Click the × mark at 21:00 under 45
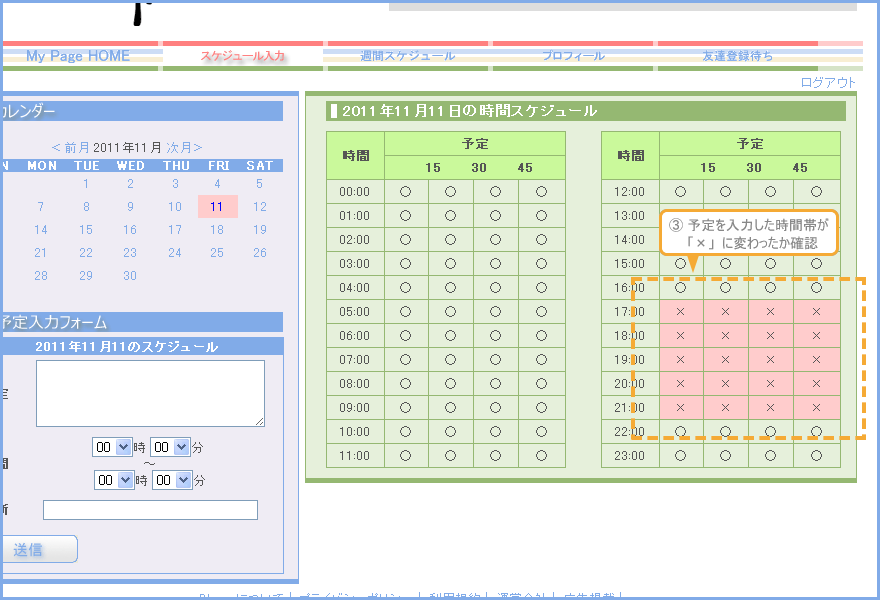This screenshot has width=880, height=600. pos(816,408)
